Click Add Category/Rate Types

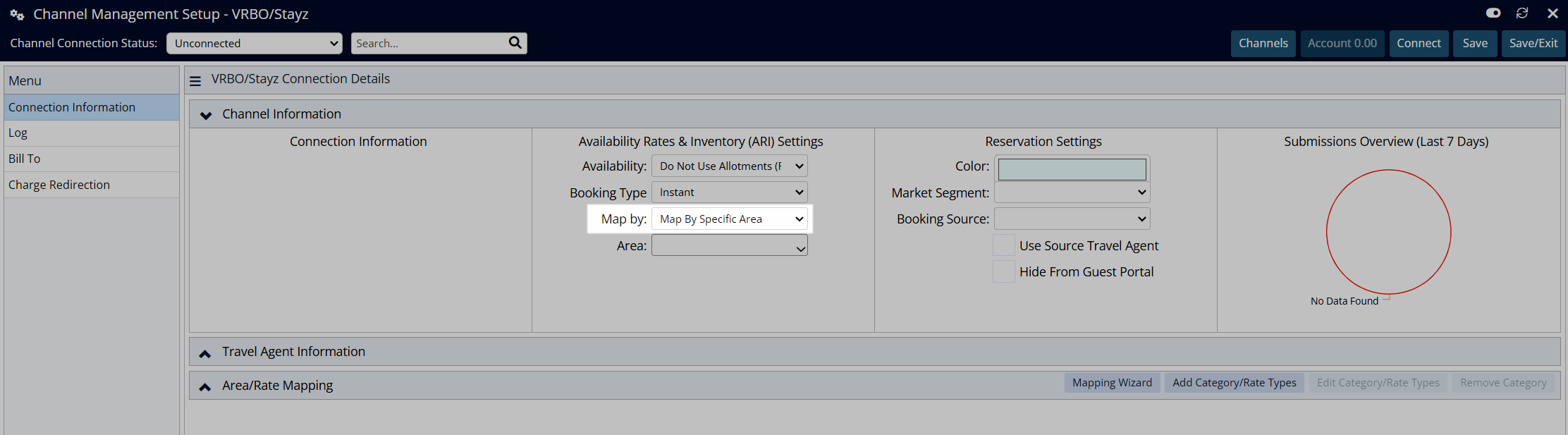tap(1235, 383)
